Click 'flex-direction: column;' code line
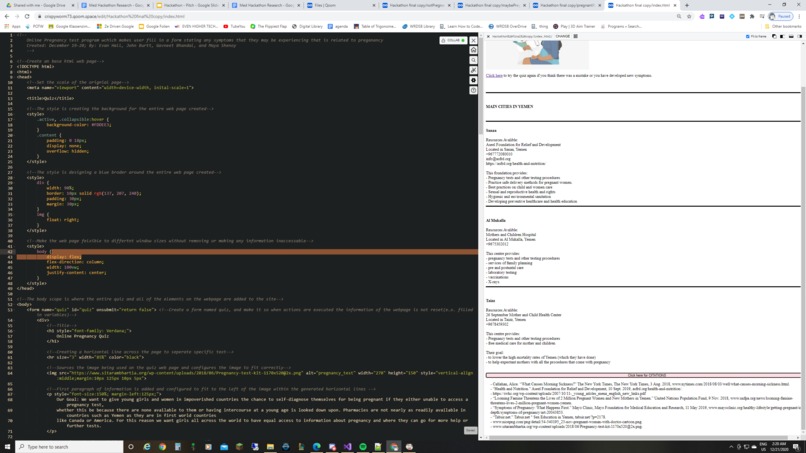Screen dimensions: 806x453 [x=75, y=262]
